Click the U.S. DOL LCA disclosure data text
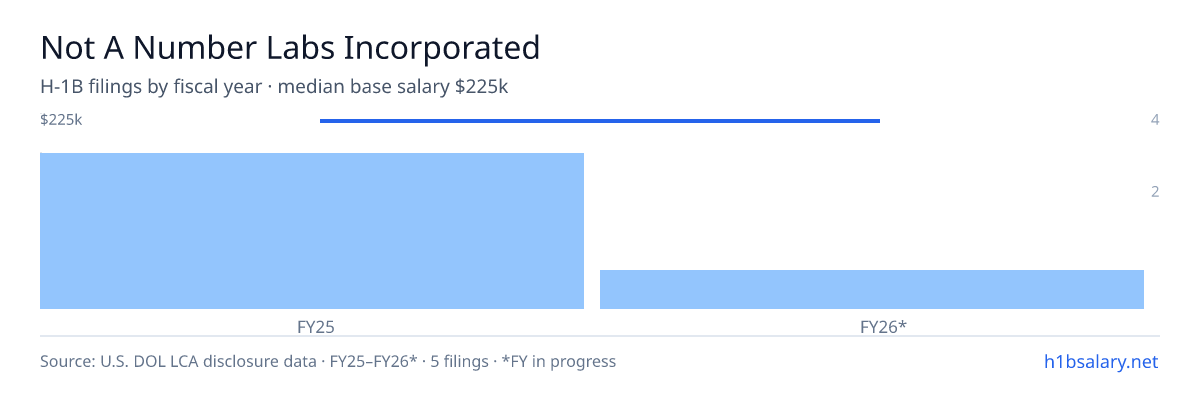 tap(204, 361)
